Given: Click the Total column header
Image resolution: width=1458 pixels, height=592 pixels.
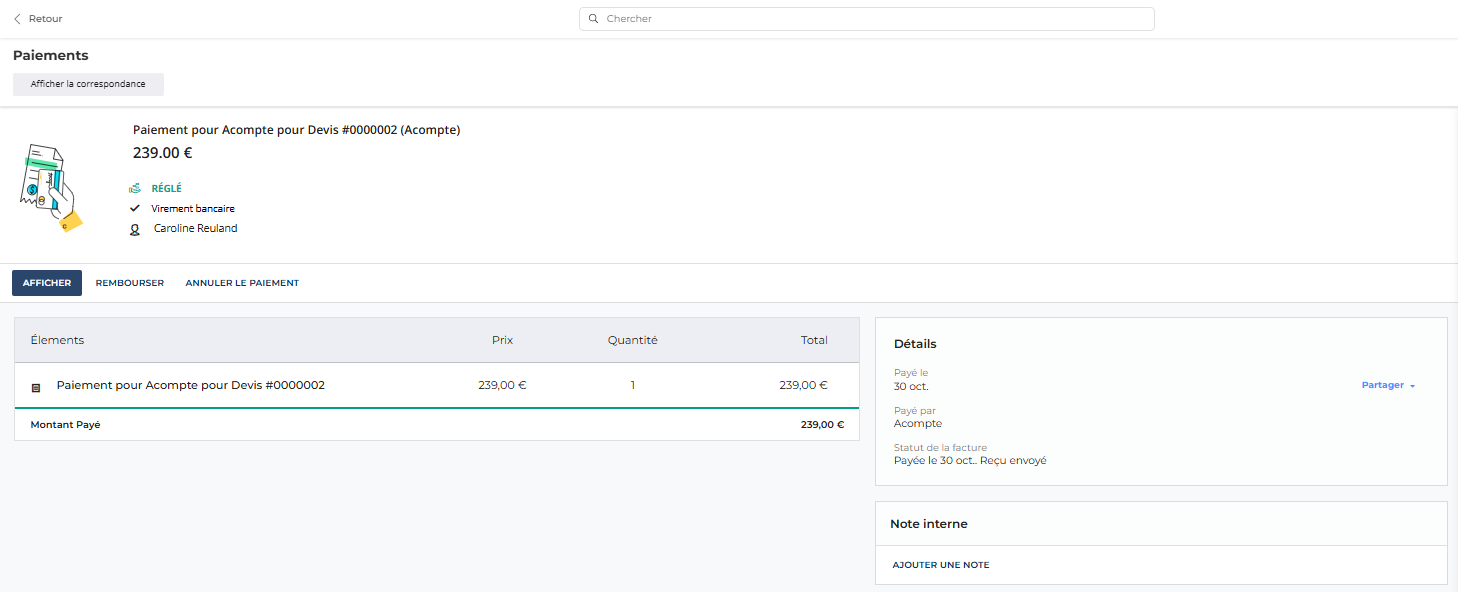Looking at the screenshot, I should pyautogui.click(x=814, y=340).
